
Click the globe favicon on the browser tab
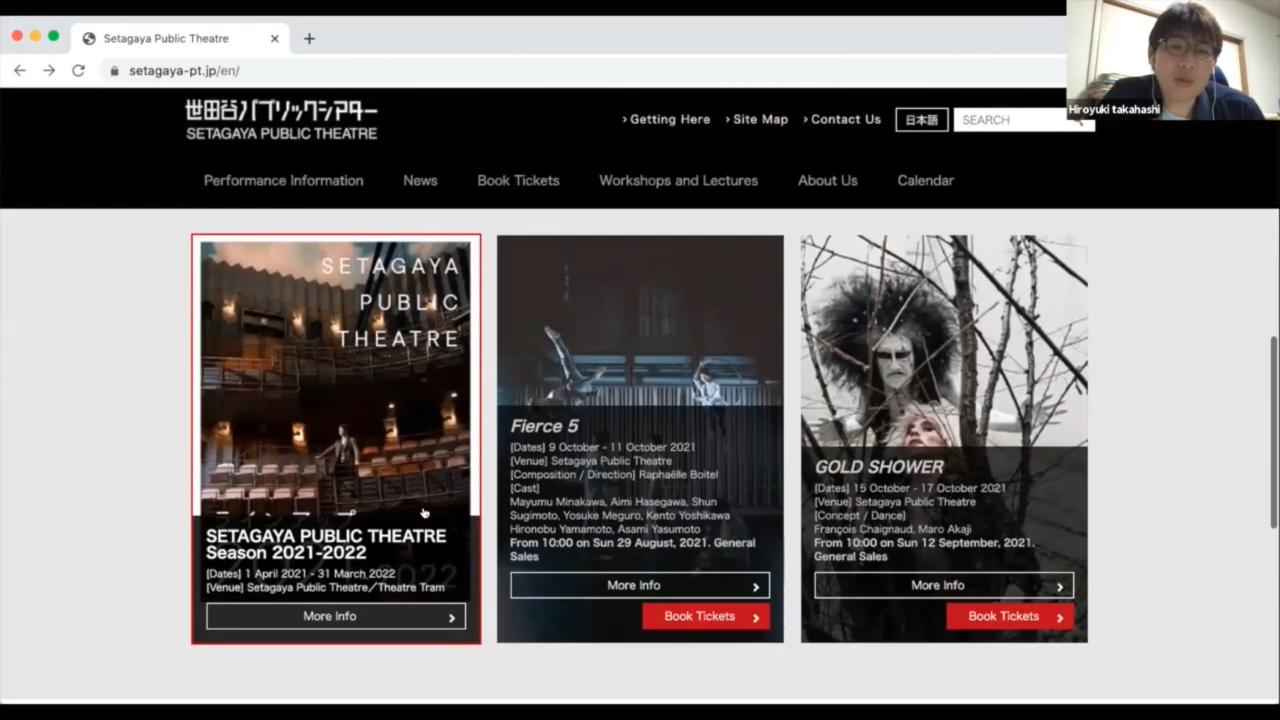click(x=89, y=39)
